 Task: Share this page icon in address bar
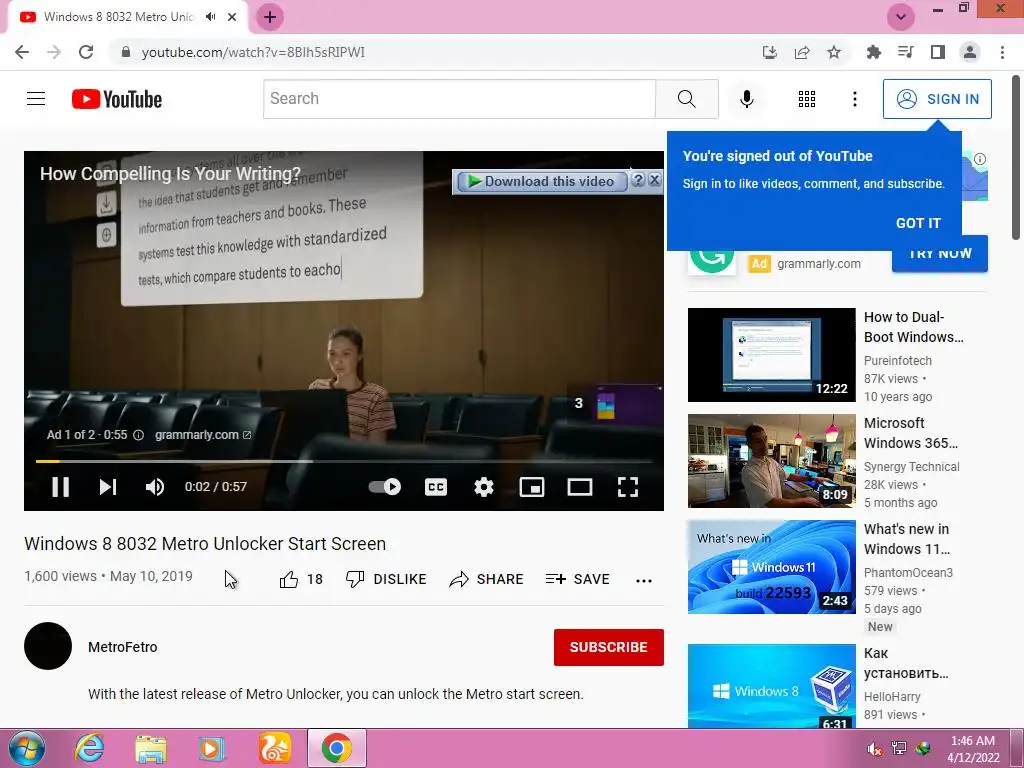pos(802,52)
